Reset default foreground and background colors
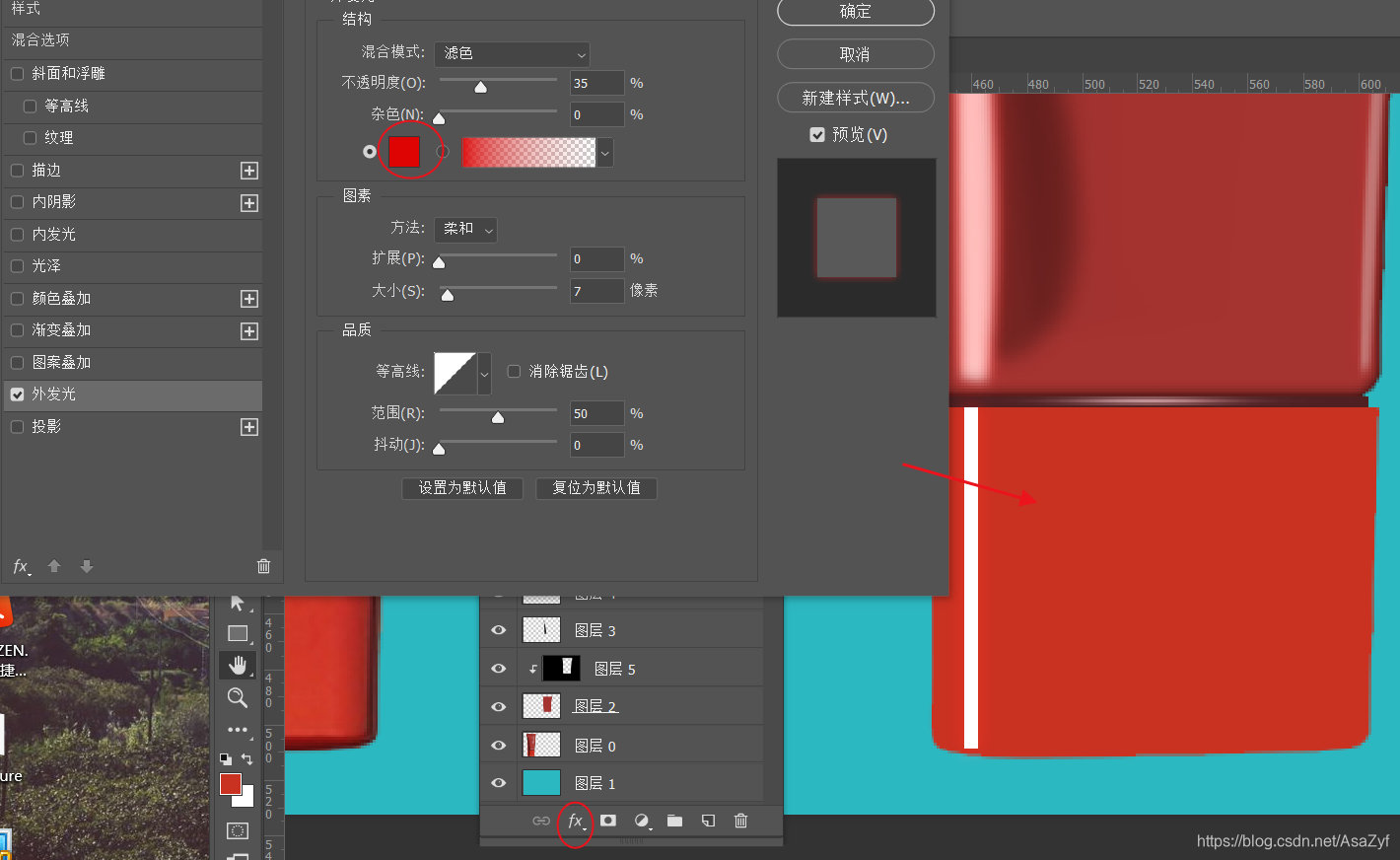The height and width of the screenshot is (860, 1400). click(x=226, y=759)
